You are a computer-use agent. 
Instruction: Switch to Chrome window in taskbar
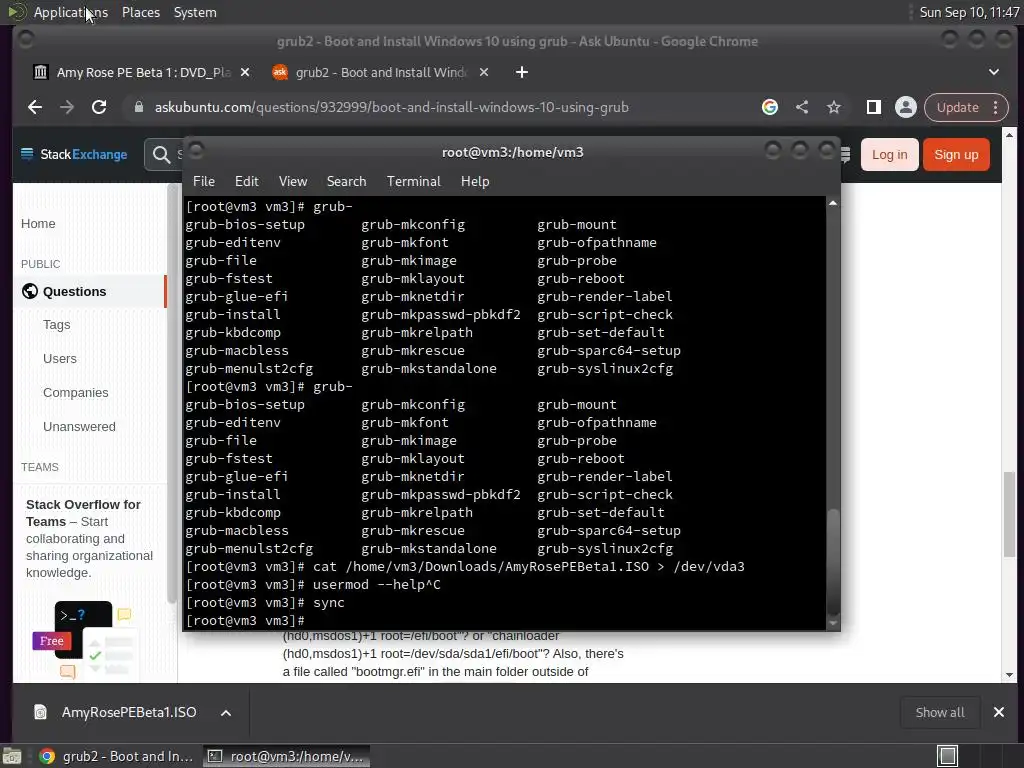click(x=116, y=756)
